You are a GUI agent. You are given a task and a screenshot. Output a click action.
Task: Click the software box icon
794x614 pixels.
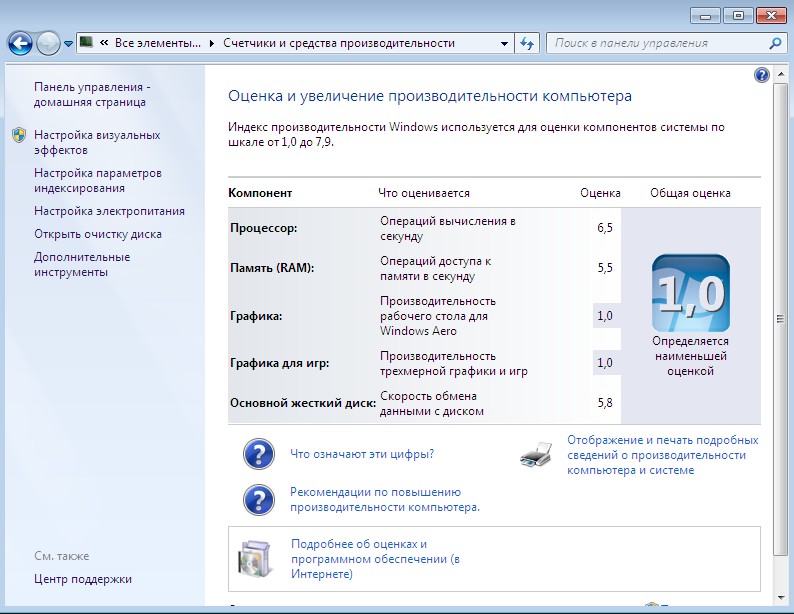(256, 559)
